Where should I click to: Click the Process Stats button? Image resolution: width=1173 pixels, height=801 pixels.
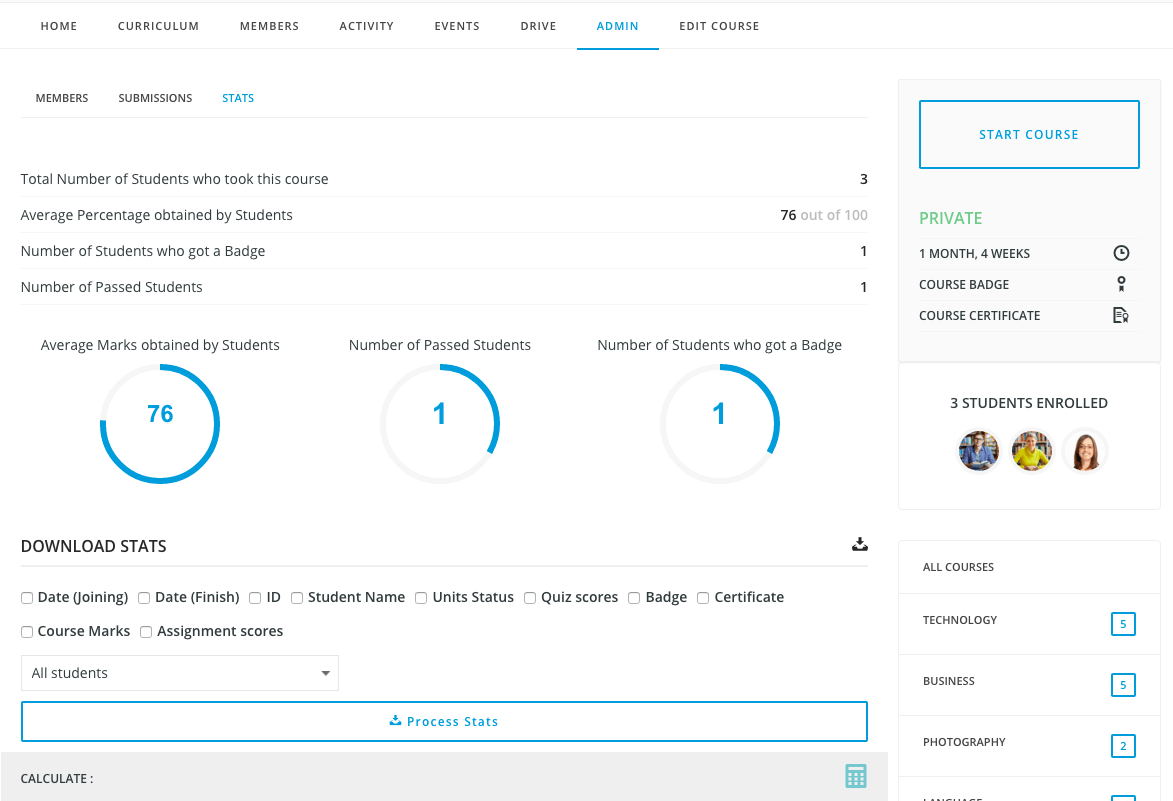click(x=444, y=721)
